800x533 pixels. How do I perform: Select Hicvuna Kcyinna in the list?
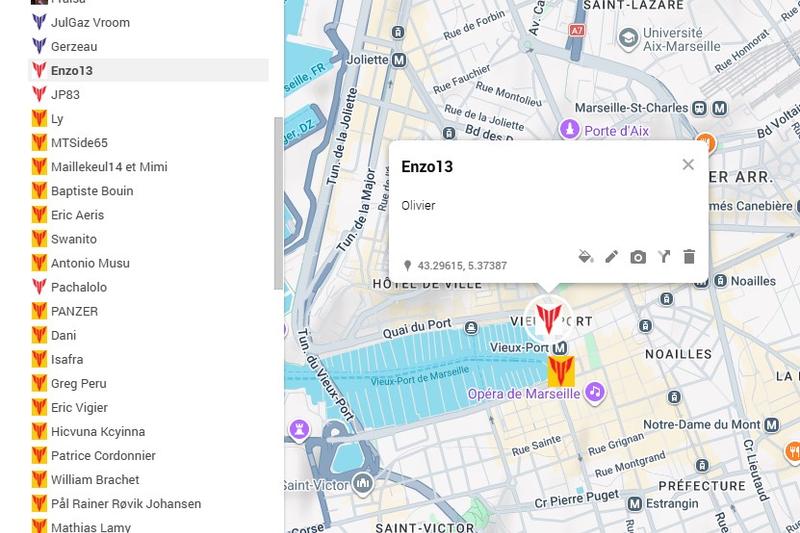148,432
